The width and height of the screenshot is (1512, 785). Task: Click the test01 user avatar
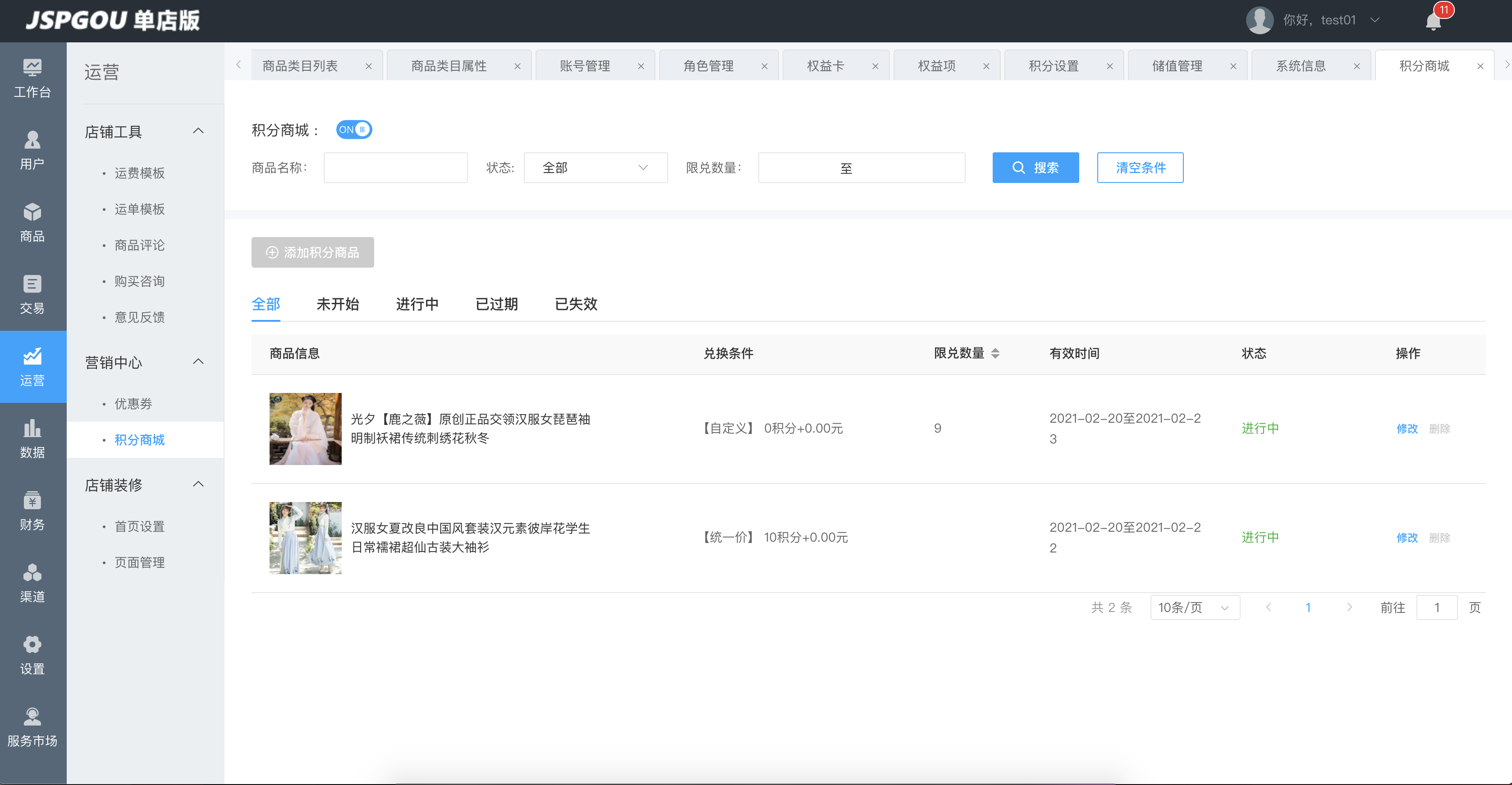(x=1259, y=21)
